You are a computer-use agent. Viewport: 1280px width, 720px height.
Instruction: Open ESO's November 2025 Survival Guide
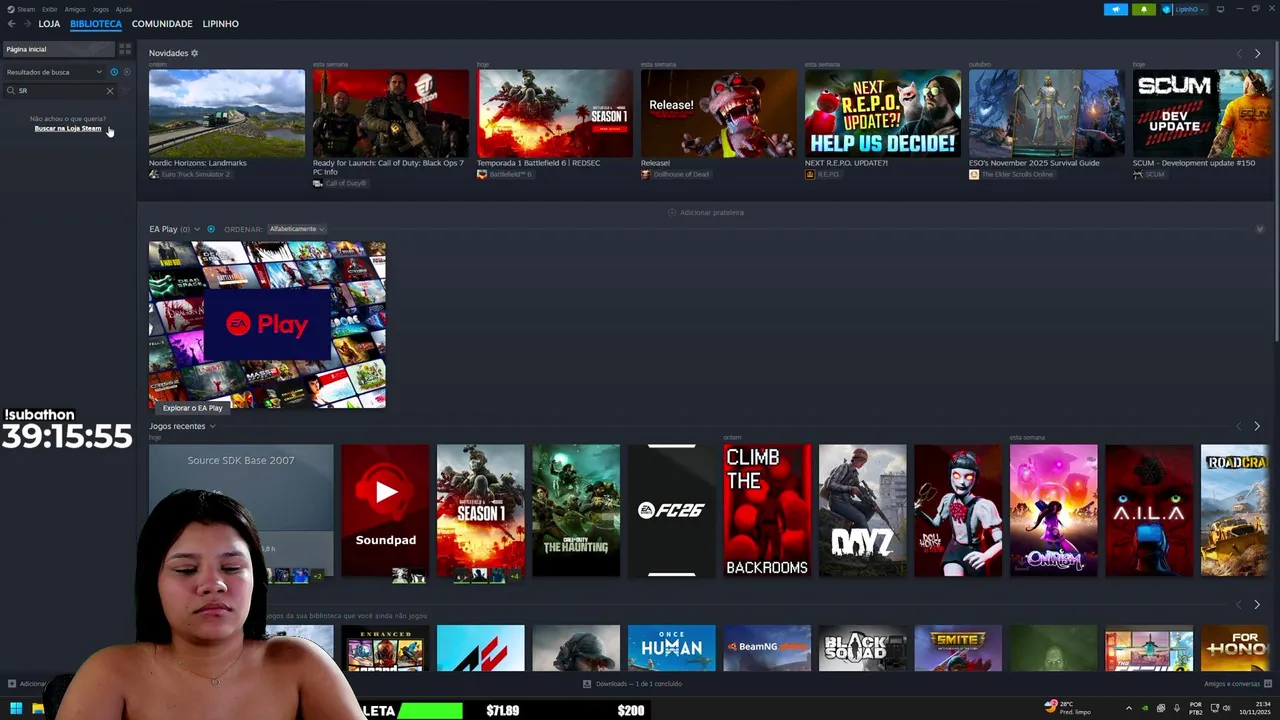pos(1047,113)
